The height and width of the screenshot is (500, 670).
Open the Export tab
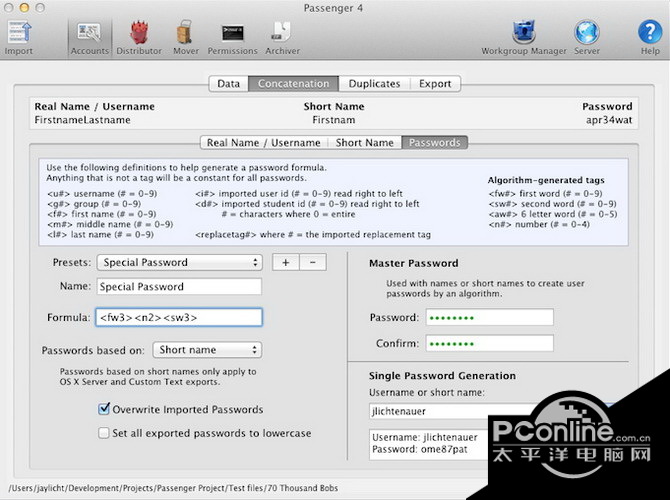click(435, 84)
